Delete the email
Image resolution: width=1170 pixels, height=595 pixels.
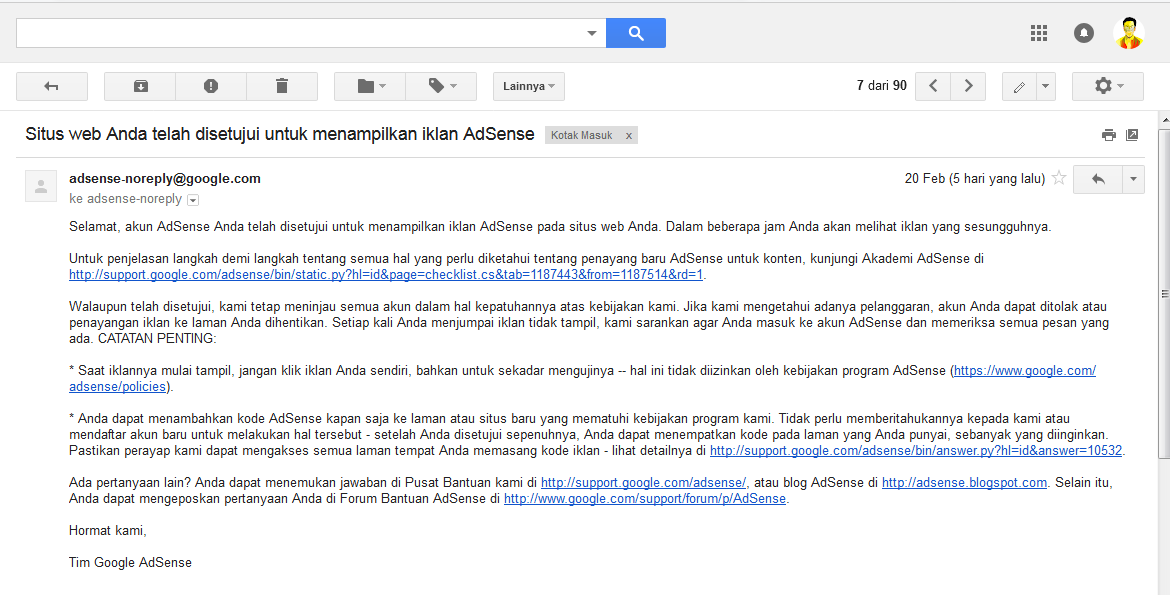click(281, 86)
